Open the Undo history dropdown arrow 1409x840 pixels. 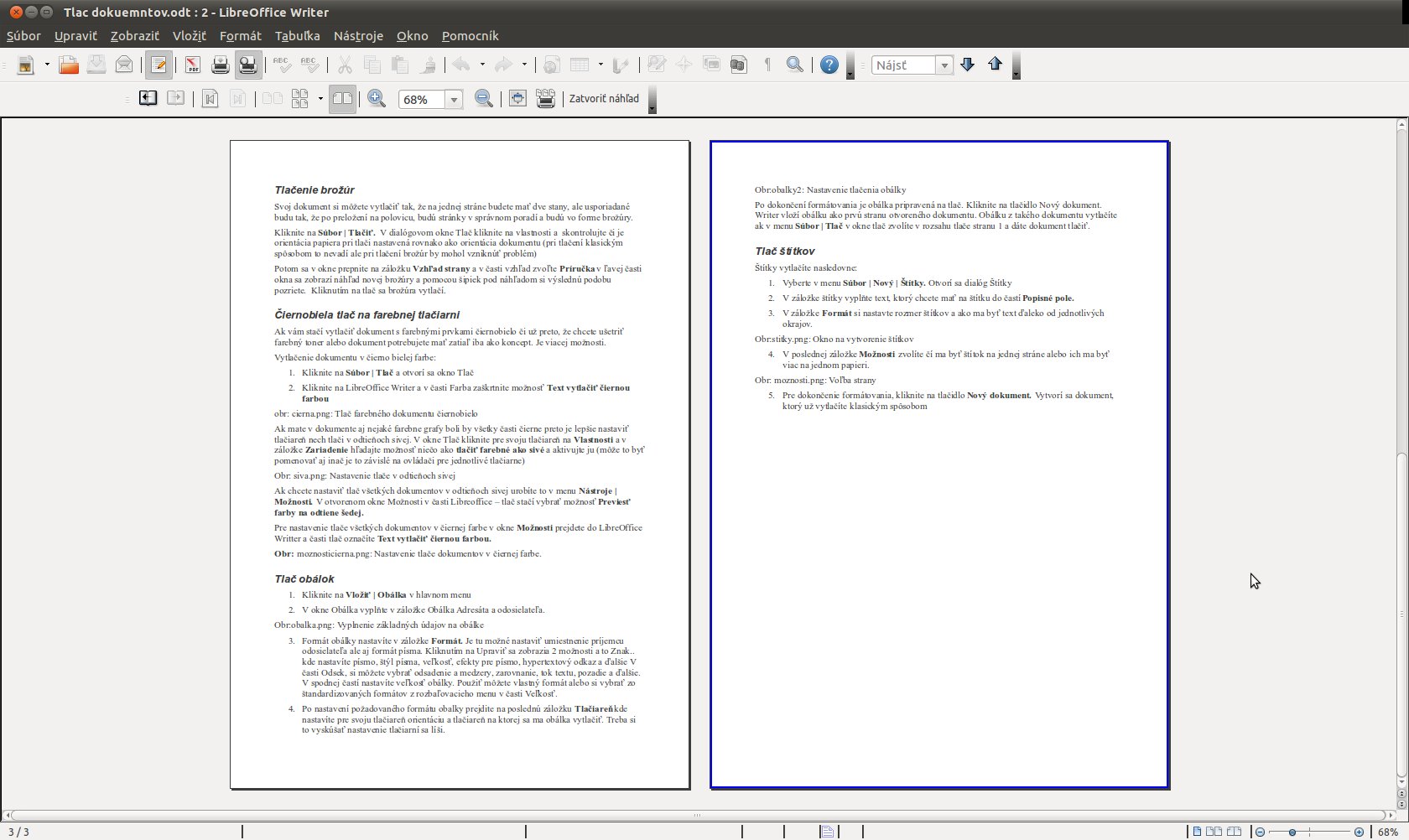point(482,65)
